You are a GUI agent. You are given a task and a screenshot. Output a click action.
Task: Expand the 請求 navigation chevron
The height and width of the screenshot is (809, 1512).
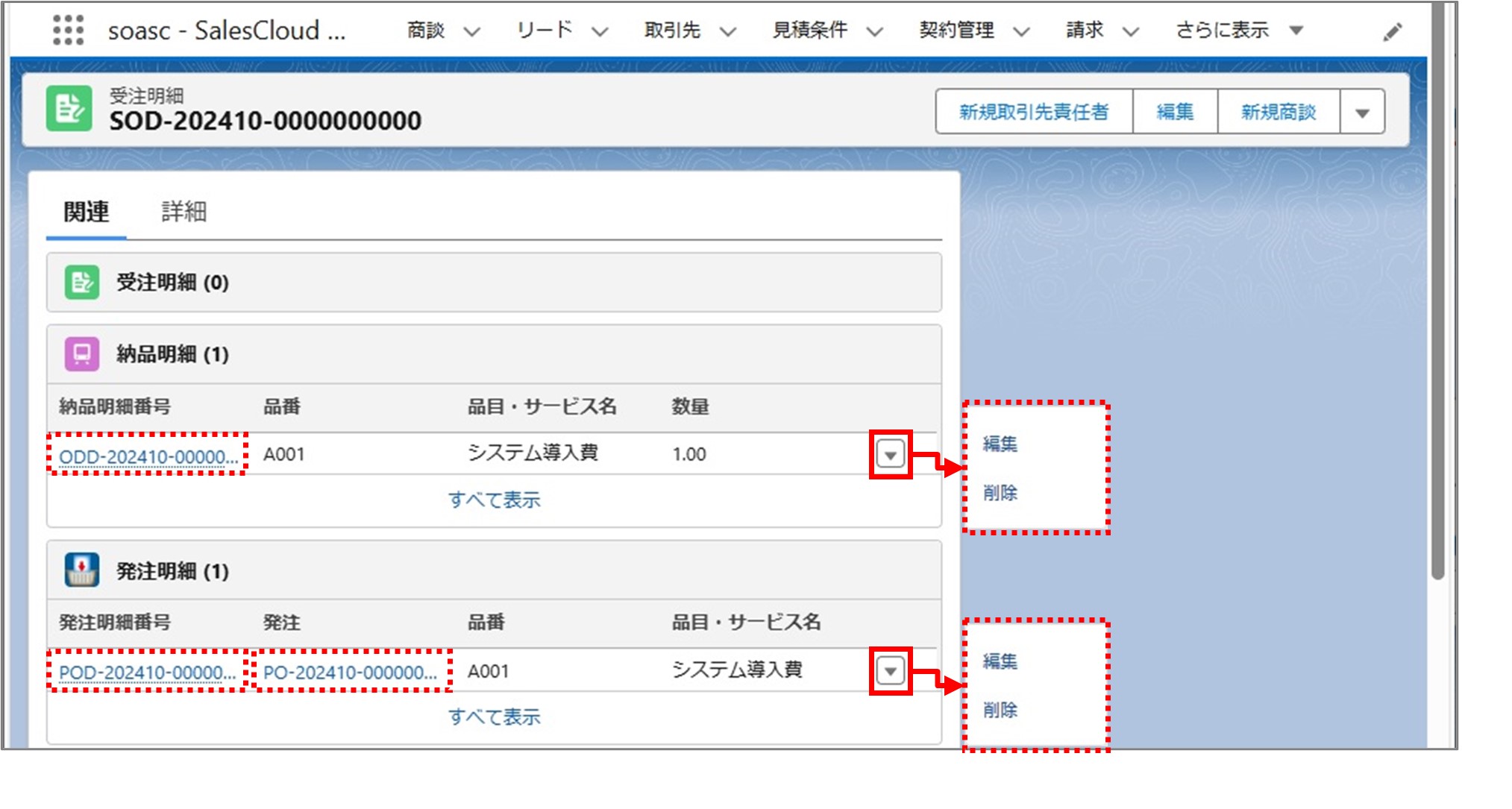pyautogui.click(x=1131, y=31)
